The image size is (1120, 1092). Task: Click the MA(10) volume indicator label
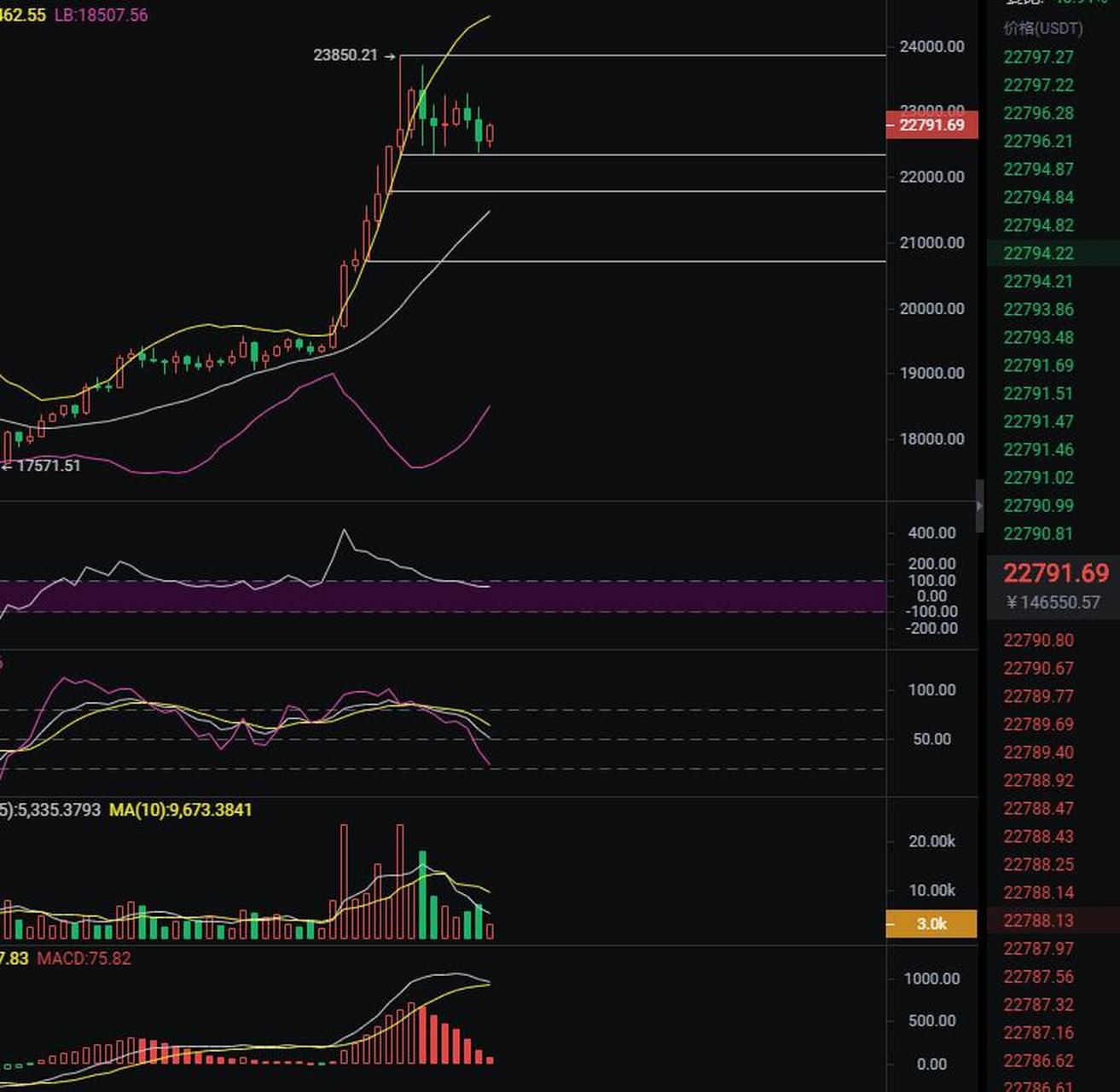coord(180,810)
